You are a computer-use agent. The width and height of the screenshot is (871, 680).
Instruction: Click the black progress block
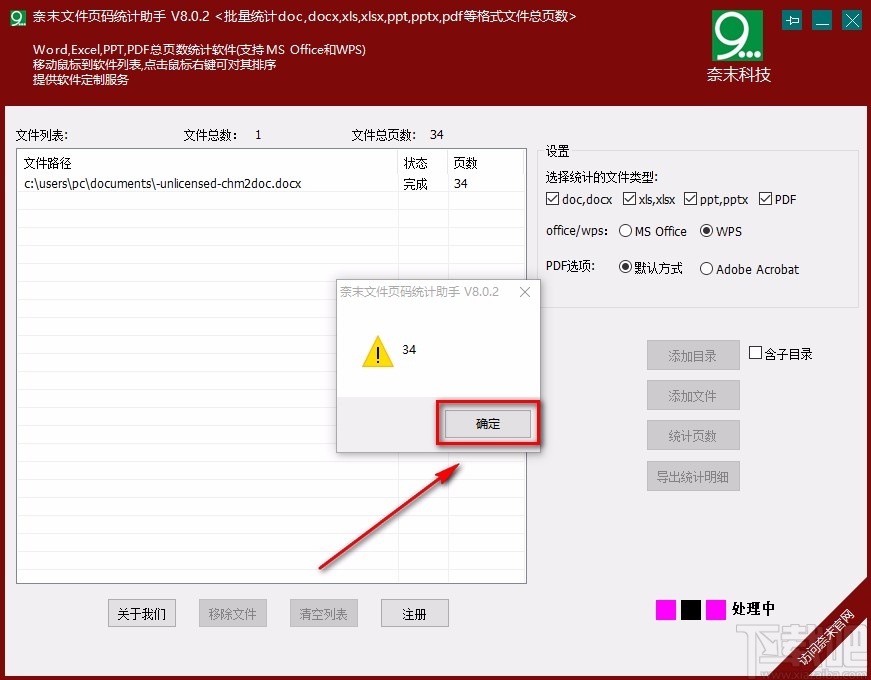pyautogui.click(x=690, y=609)
